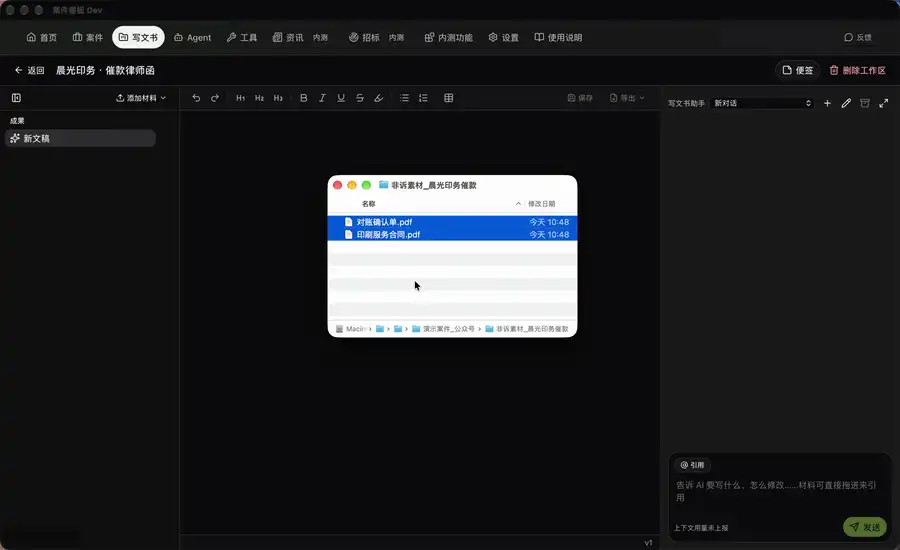Open 设置 settings tab

tap(503, 37)
